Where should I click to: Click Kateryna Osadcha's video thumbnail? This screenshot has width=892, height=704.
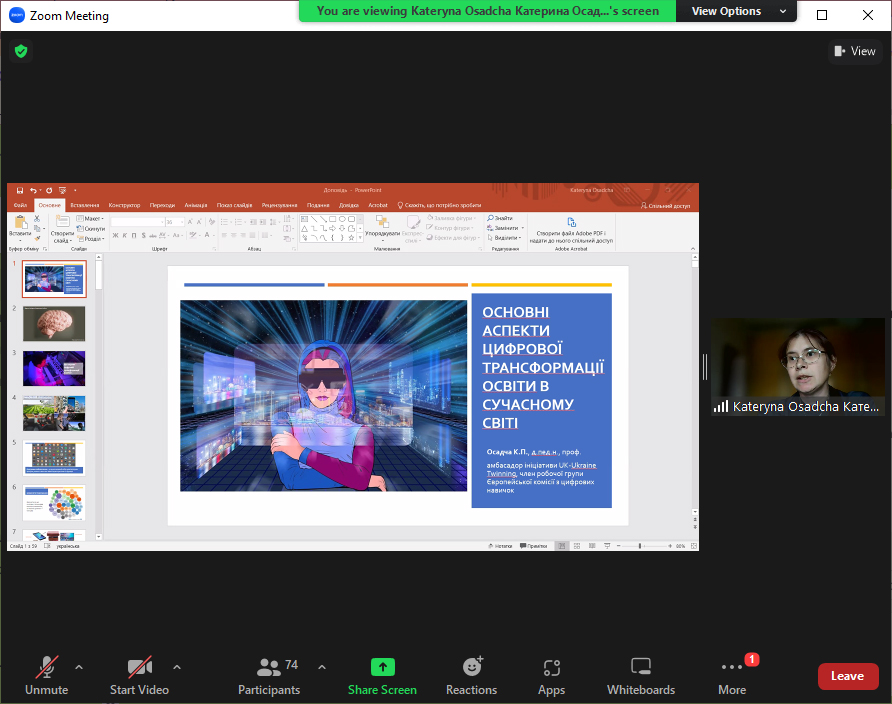(x=797, y=360)
